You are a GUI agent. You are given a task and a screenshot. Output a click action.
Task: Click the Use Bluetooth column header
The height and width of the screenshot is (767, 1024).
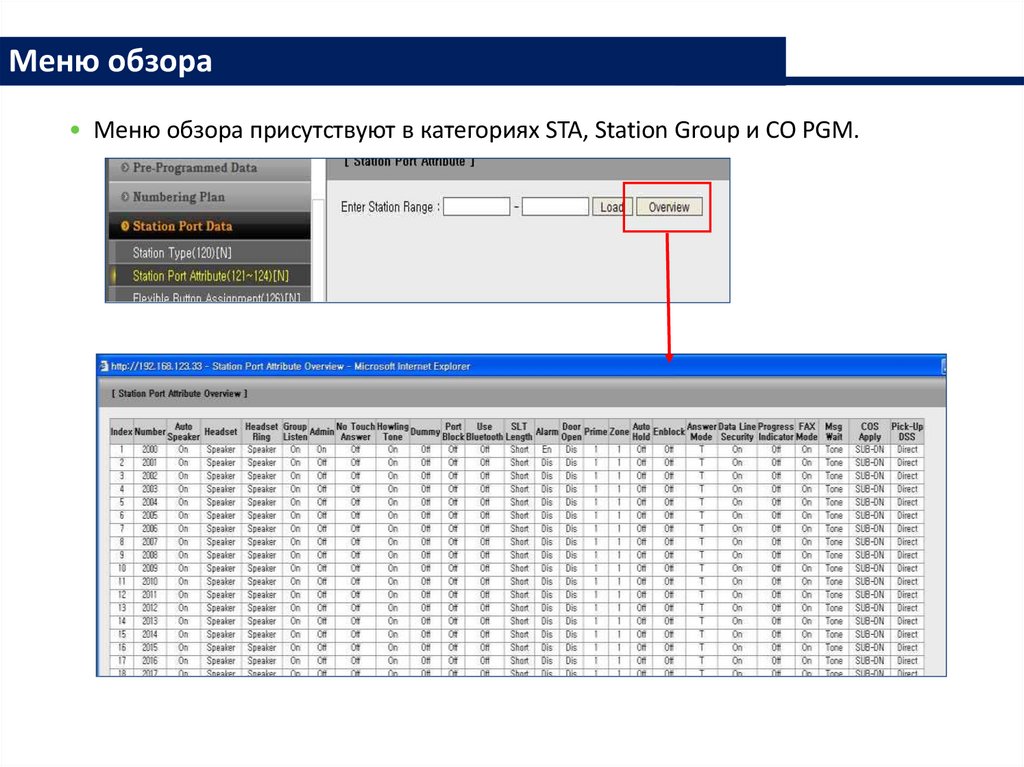click(x=485, y=431)
